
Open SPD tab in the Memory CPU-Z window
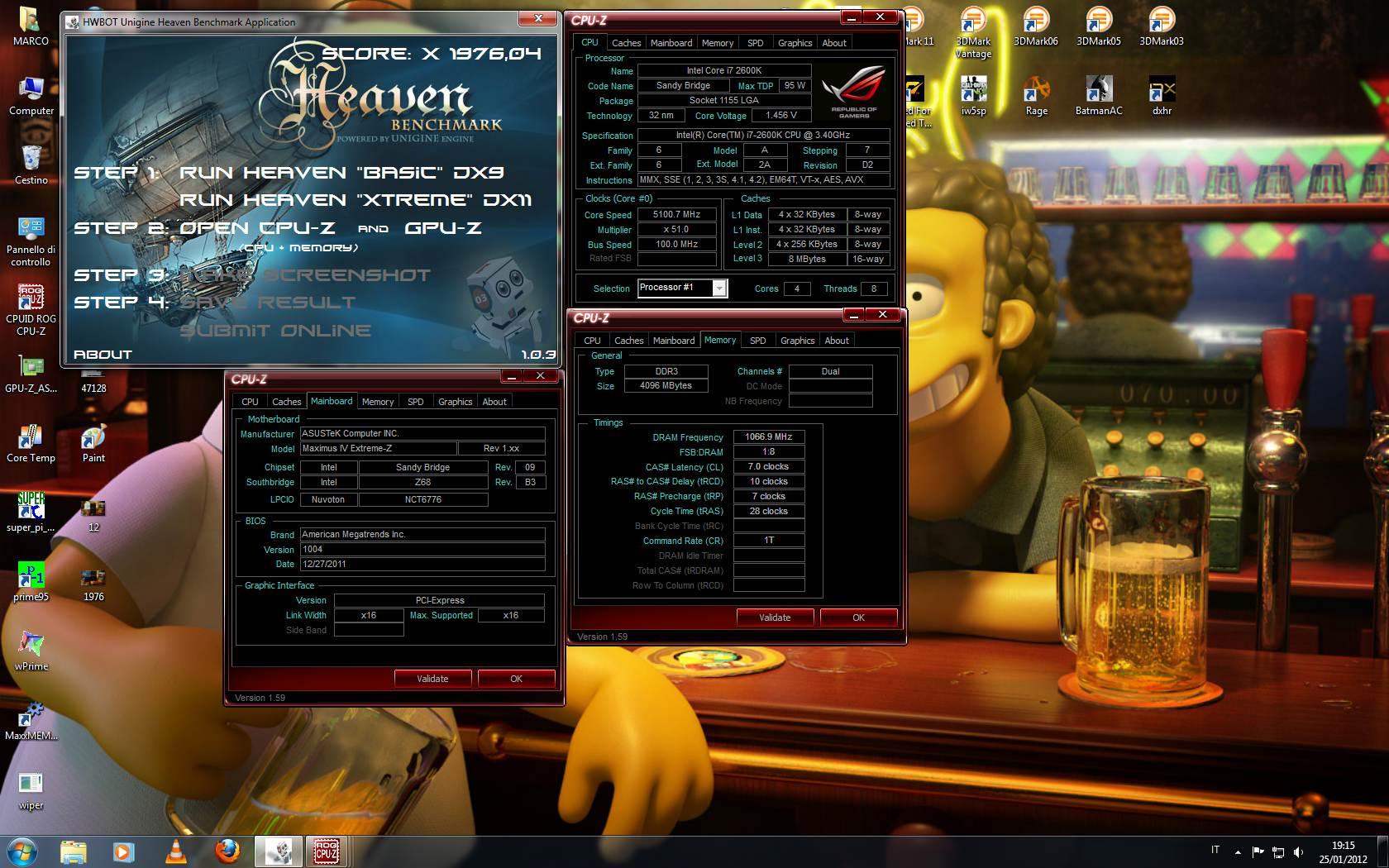pos(757,341)
